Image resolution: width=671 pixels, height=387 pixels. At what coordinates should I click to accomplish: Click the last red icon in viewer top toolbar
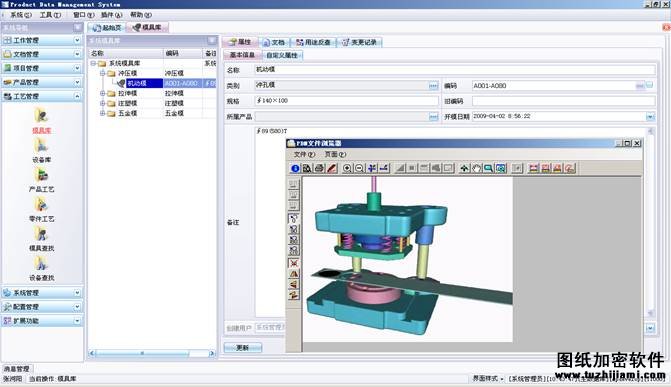(570, 168)
